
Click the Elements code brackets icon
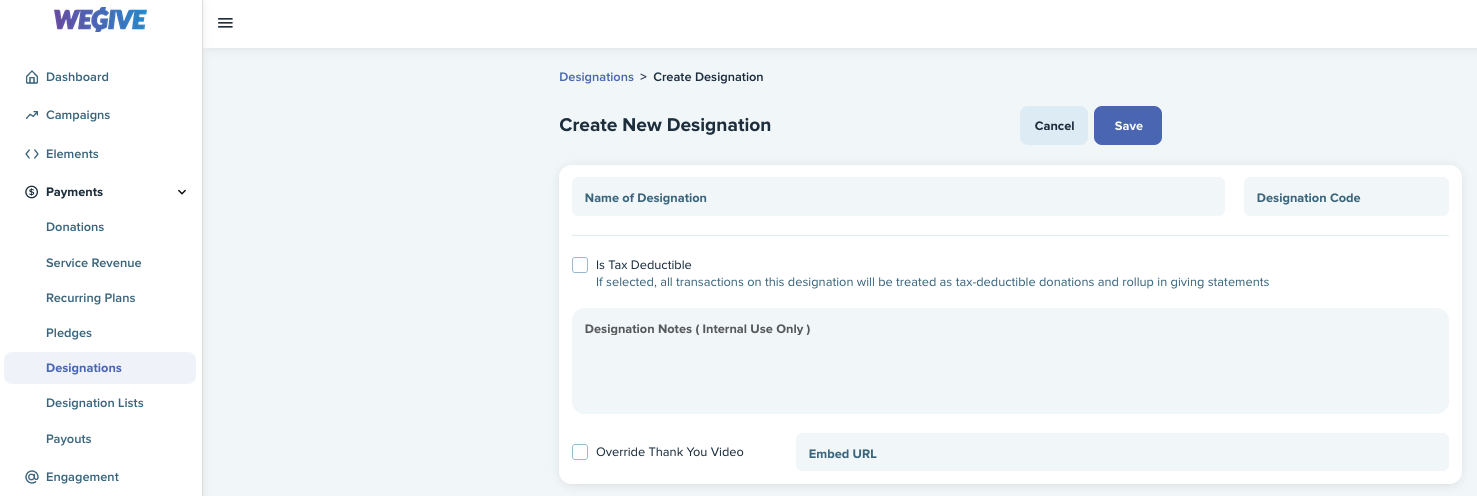[x=32, y=154]
